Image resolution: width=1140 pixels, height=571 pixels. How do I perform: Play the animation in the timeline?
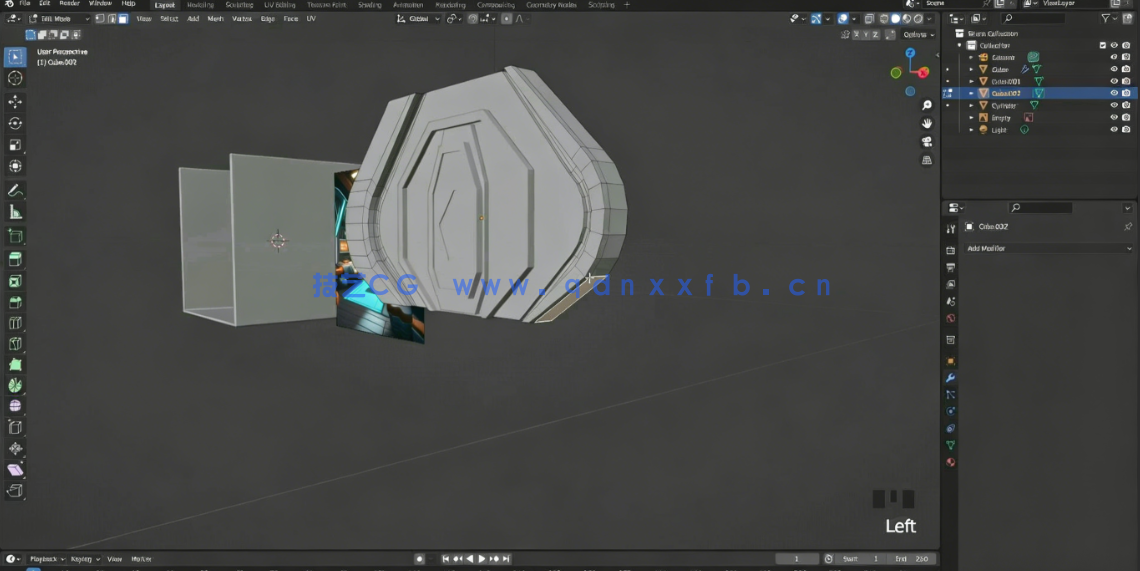click(x=481, y=559)
